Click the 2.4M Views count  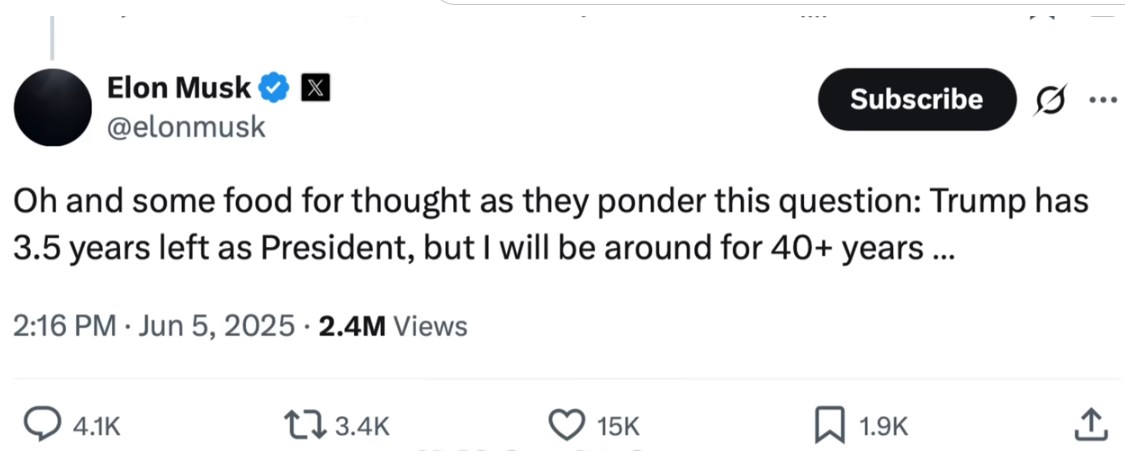pyautogui.click(x=391, y=326)
